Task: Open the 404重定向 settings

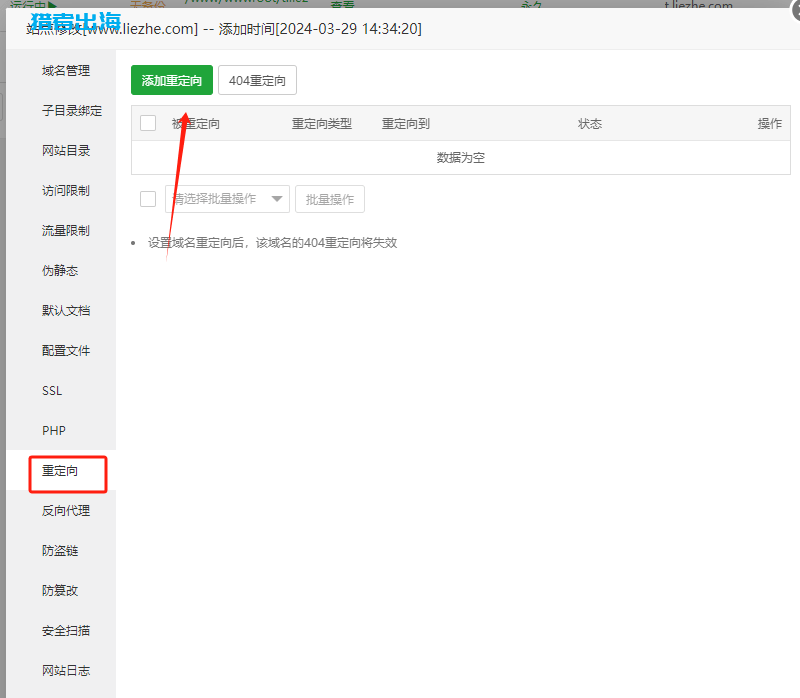Action: coord(257,80)
